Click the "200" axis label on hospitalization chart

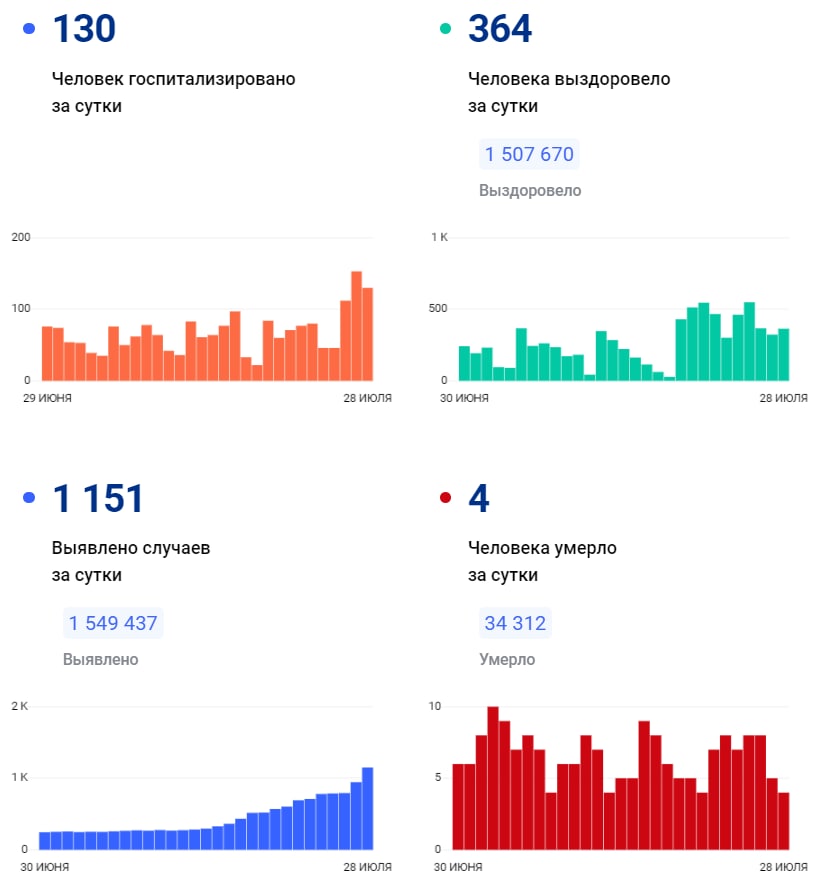[x=21, y=237]
